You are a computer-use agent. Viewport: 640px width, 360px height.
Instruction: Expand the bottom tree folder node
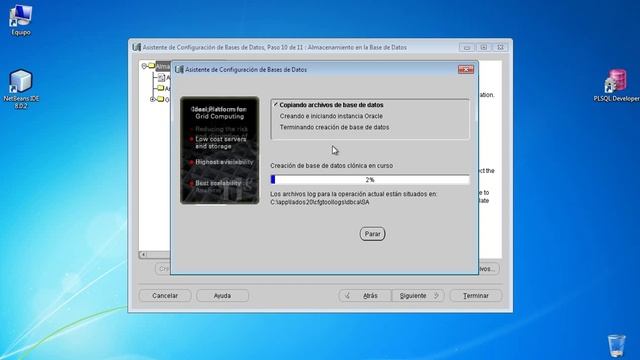click(153, 99)
